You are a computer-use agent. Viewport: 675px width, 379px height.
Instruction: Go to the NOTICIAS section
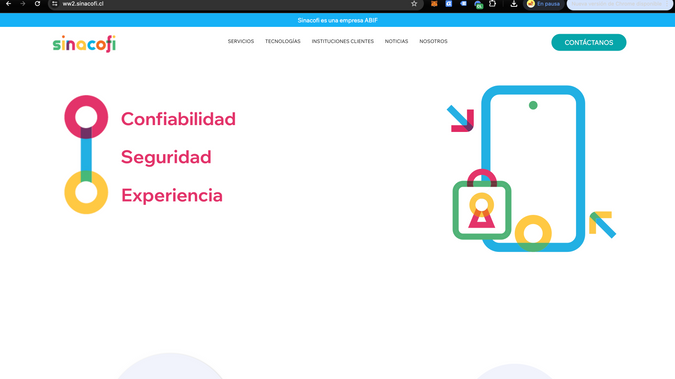[x=396, y=41]
